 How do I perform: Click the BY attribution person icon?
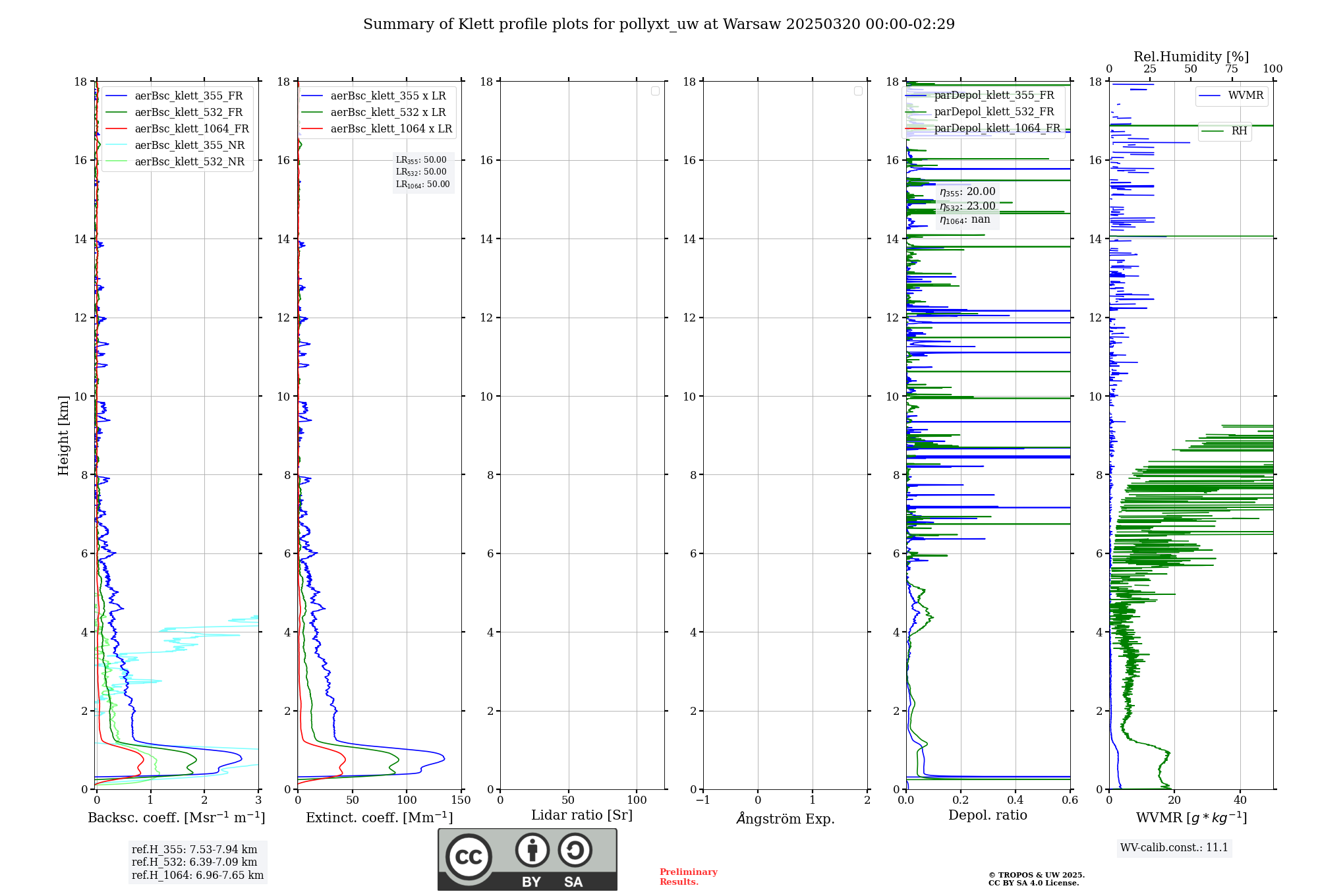tap(532, 850)
